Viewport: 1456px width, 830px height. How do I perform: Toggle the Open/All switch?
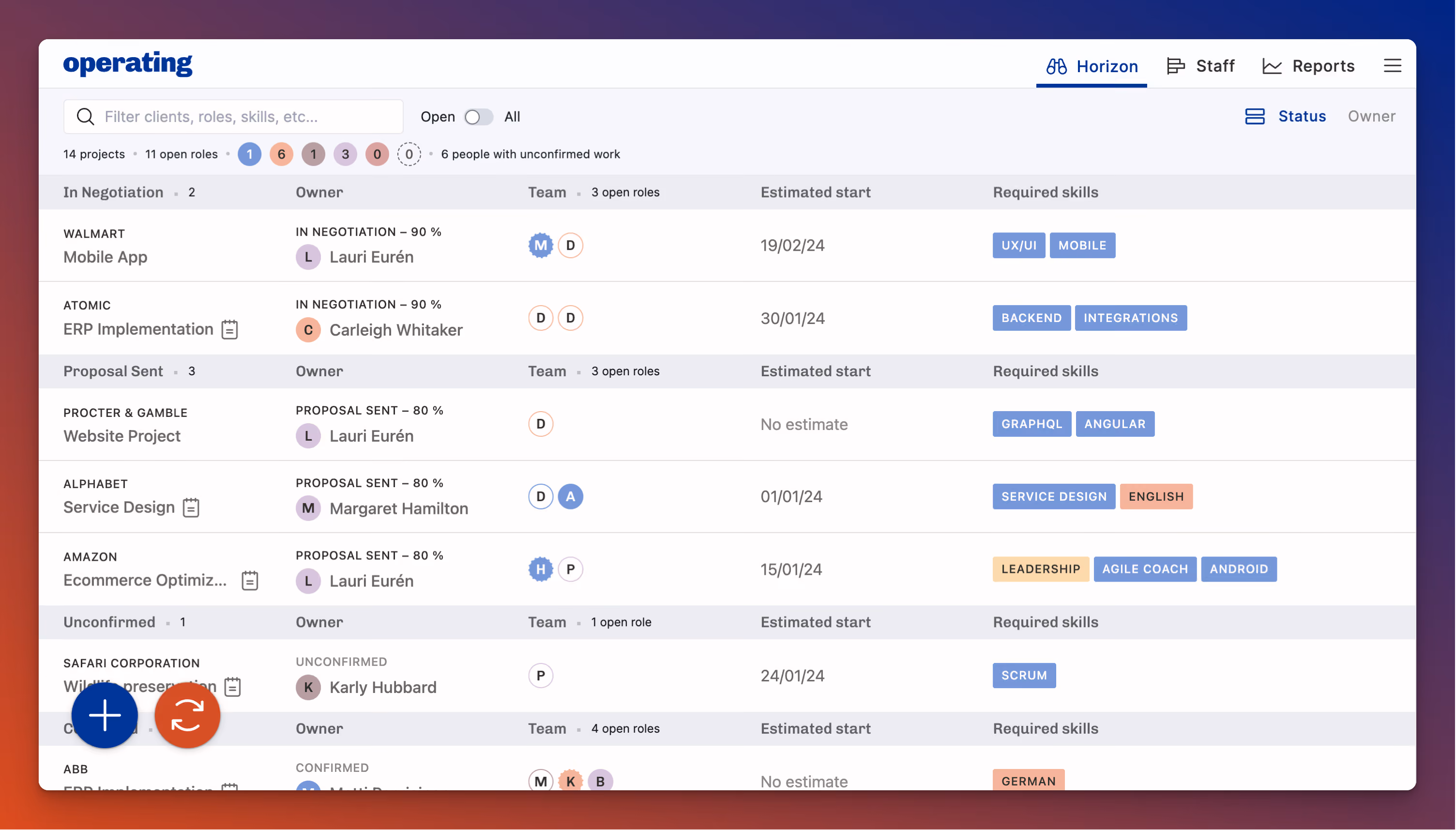tap(479, 117)
